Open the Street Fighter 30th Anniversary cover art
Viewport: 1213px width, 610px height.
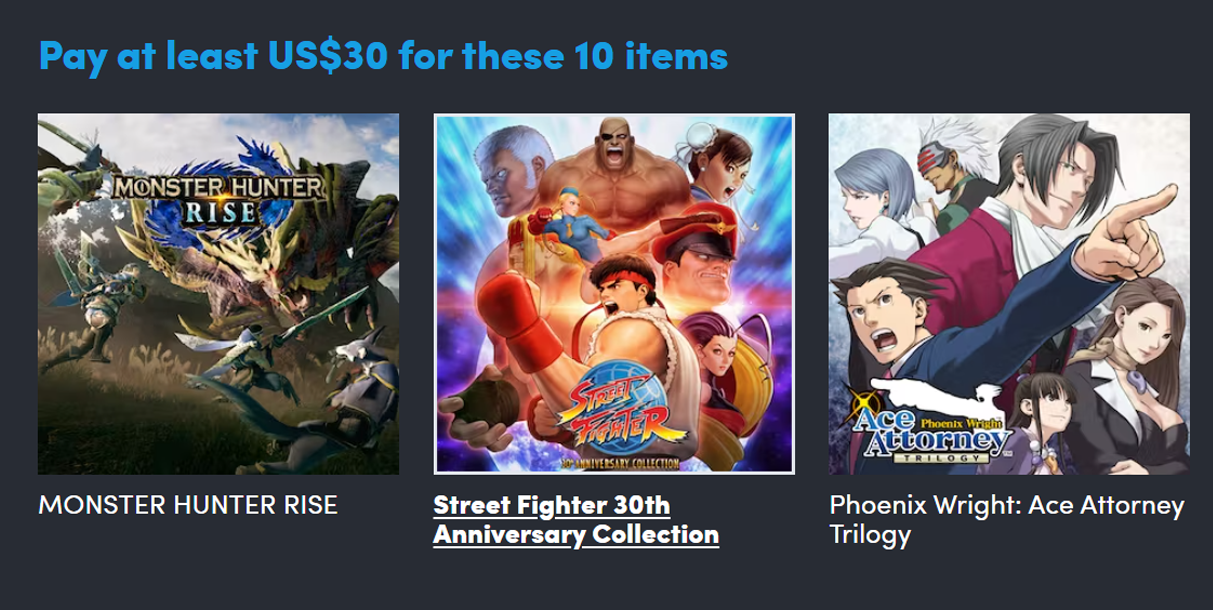pos(614,294)
